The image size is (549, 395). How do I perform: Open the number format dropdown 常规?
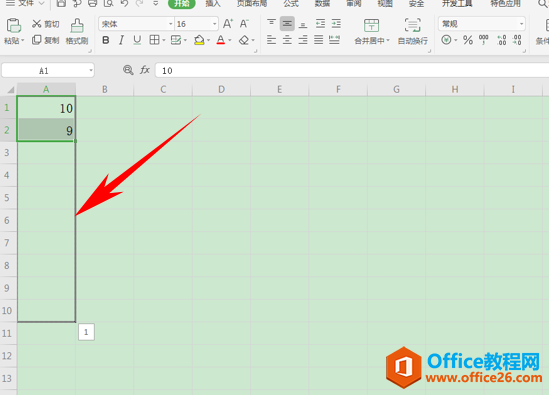[482, 24]
